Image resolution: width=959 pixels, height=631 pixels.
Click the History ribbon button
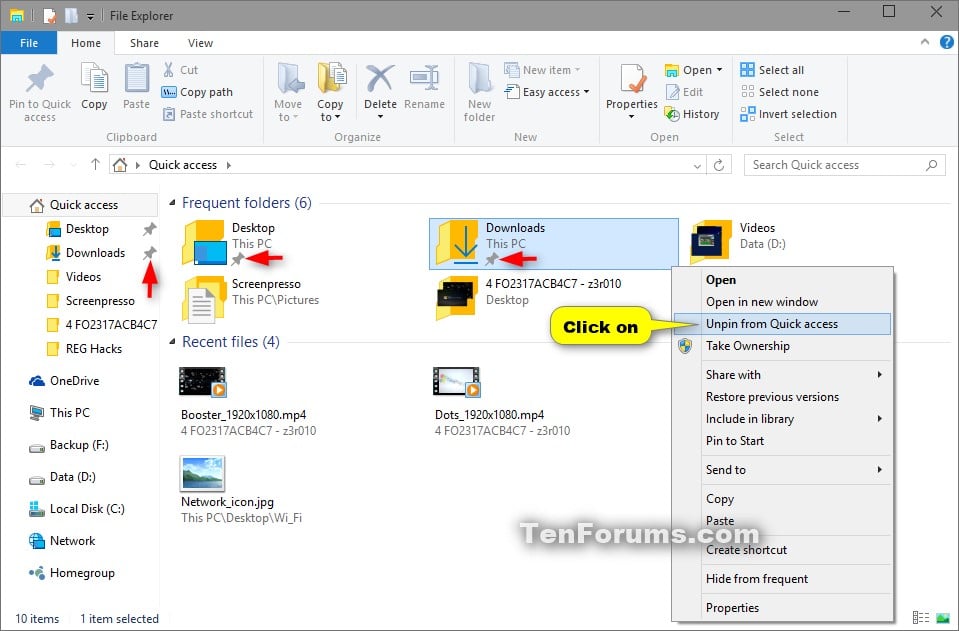point(692,114)
